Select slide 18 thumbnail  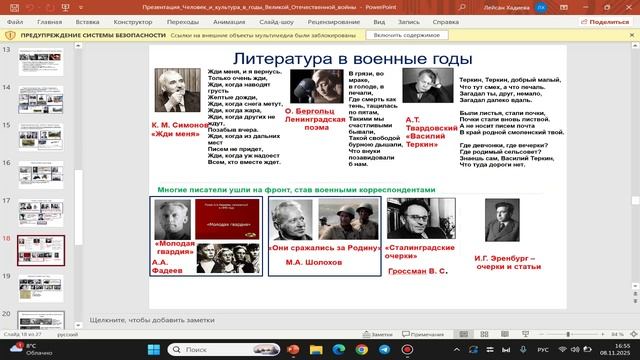point(41,251)
